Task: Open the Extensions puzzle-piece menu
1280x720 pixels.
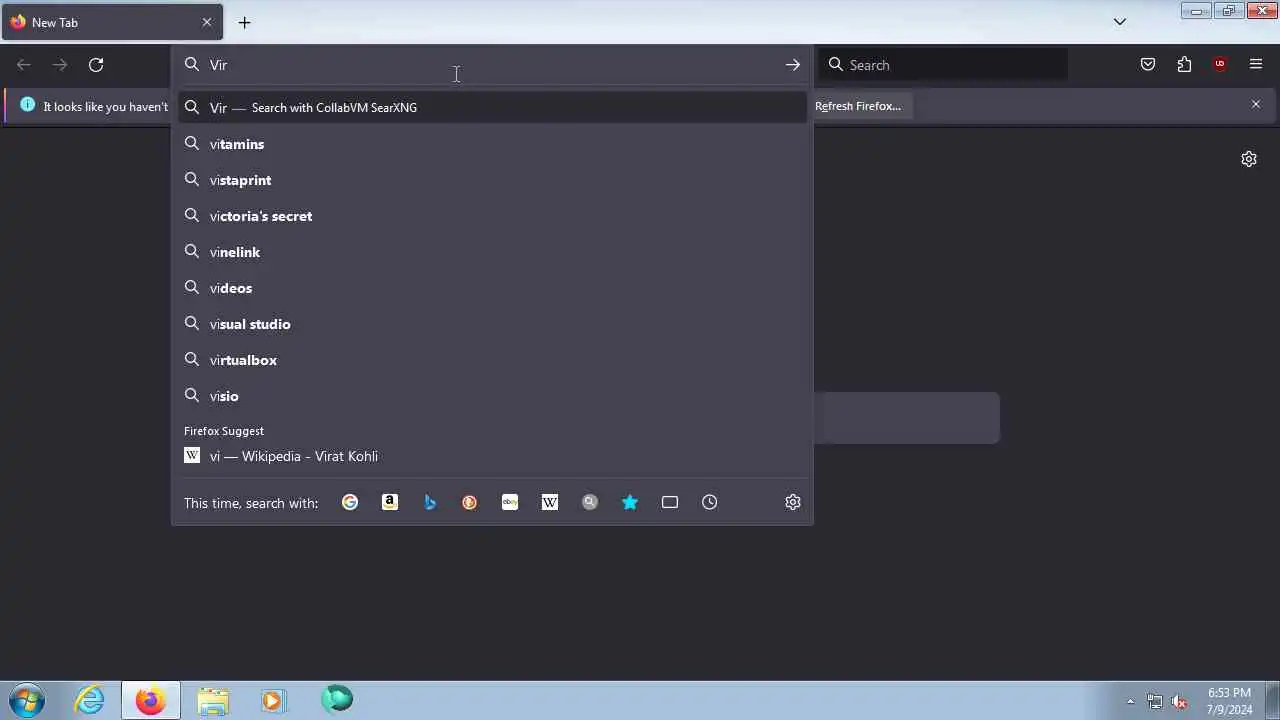Action: [1184, 65]
